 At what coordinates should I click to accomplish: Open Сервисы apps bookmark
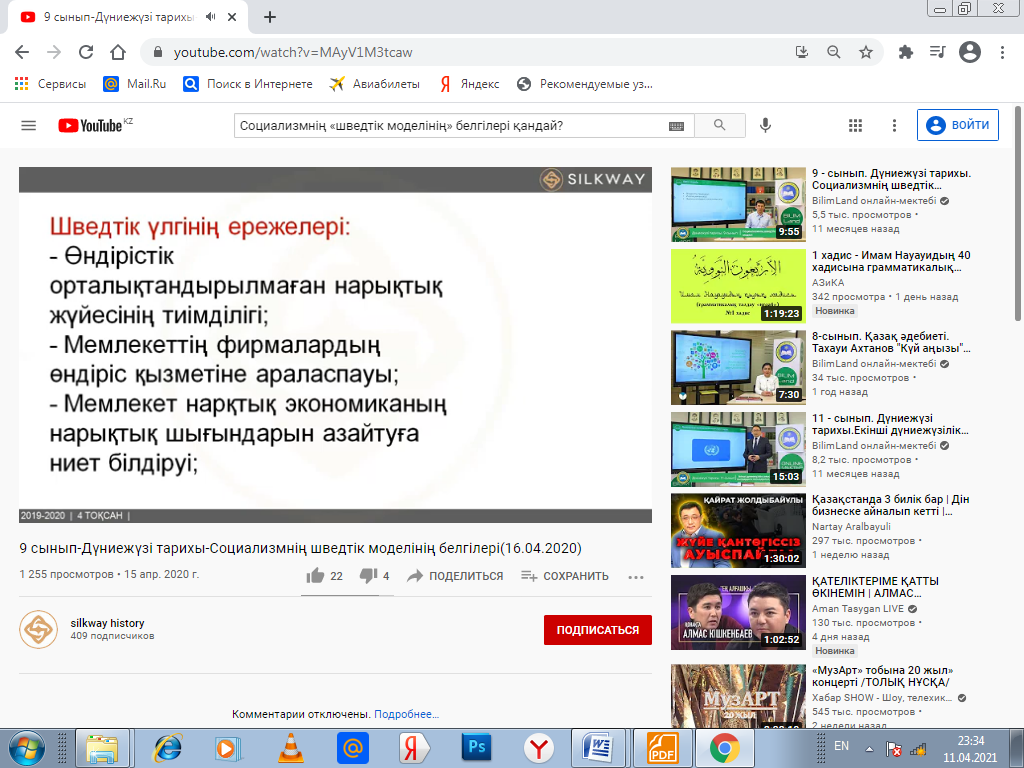point(50,84)
